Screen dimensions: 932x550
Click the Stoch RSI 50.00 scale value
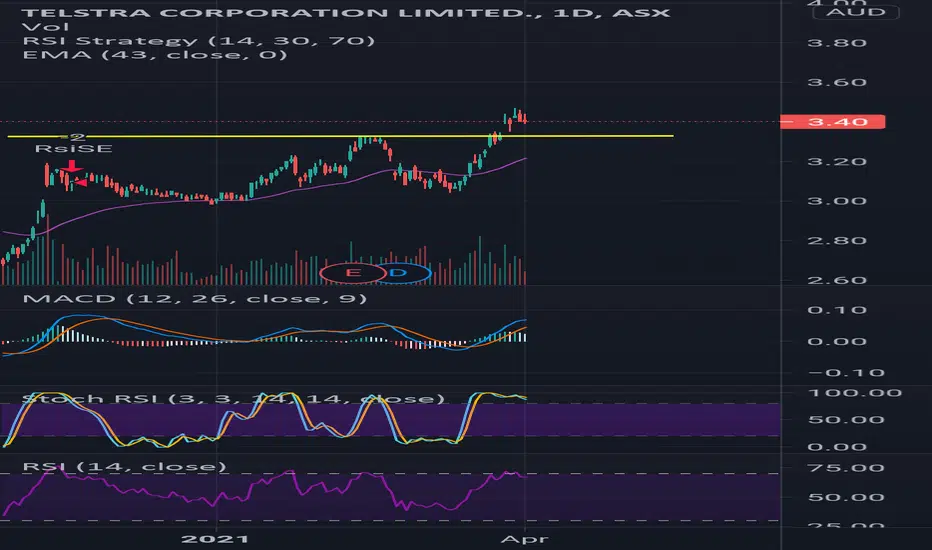(x=846, y=420)
